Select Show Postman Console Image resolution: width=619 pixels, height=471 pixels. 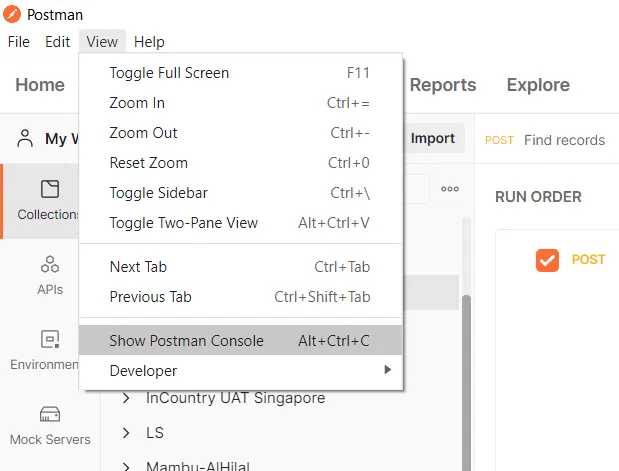pyautogui.click(x=240, y=340)
